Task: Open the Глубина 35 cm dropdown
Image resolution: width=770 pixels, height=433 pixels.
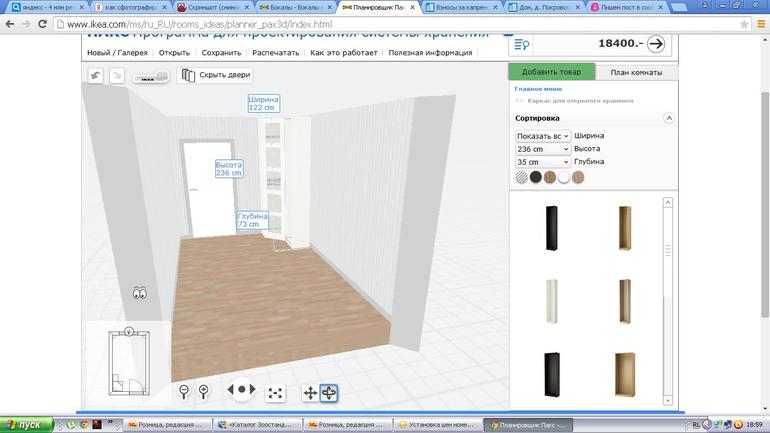Action: (543, 162)
